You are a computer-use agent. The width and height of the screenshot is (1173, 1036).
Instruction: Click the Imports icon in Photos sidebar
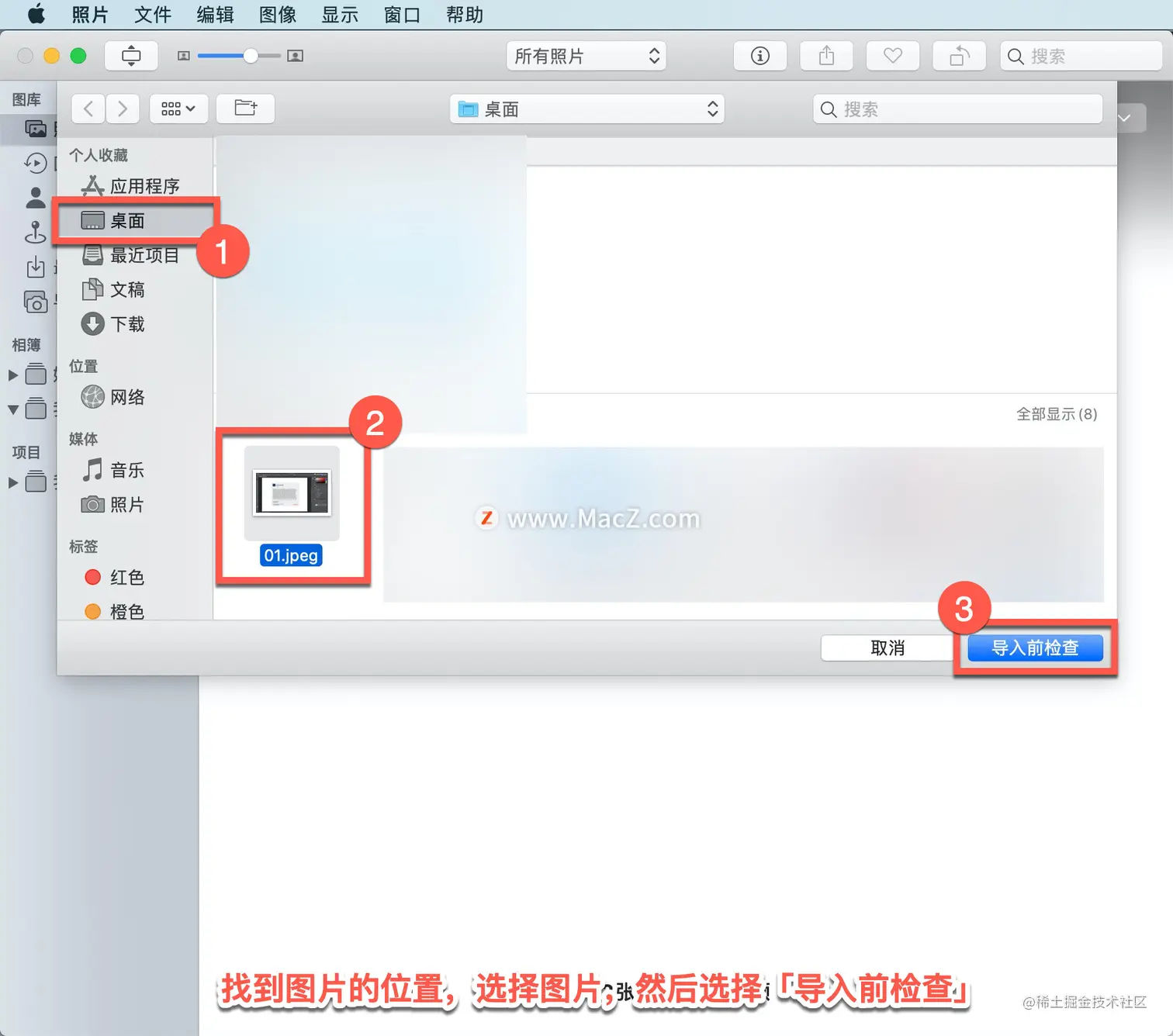coord(36,267)
